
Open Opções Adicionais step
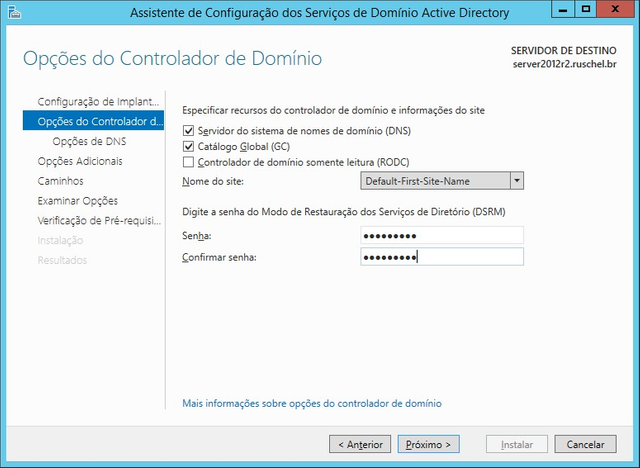pos(80,161)
